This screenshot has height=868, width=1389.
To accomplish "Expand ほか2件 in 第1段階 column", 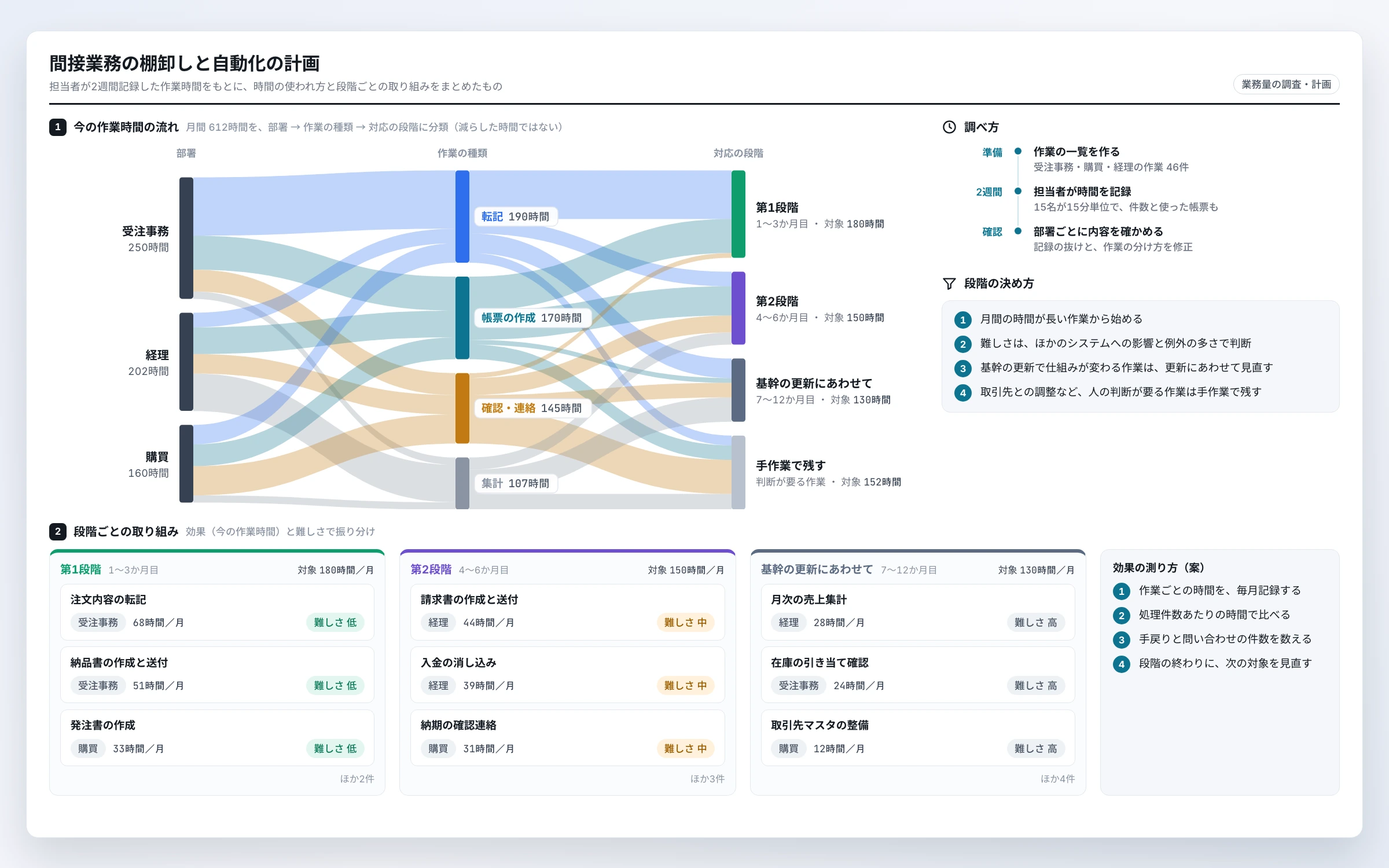I will [x=357, y=779].
